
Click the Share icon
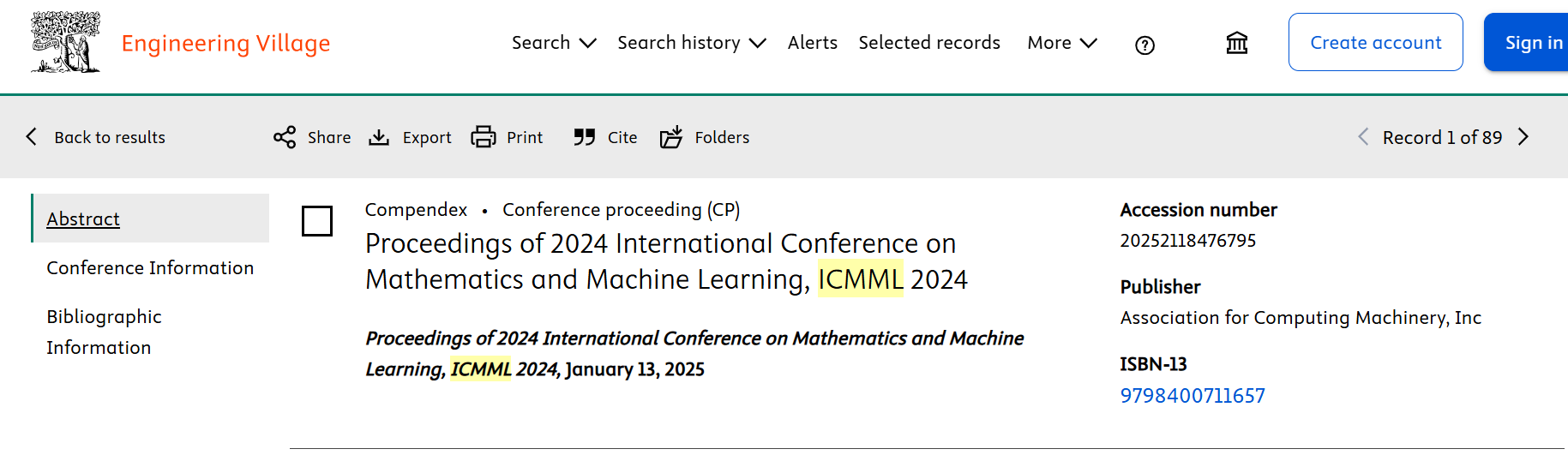[285, 137]
